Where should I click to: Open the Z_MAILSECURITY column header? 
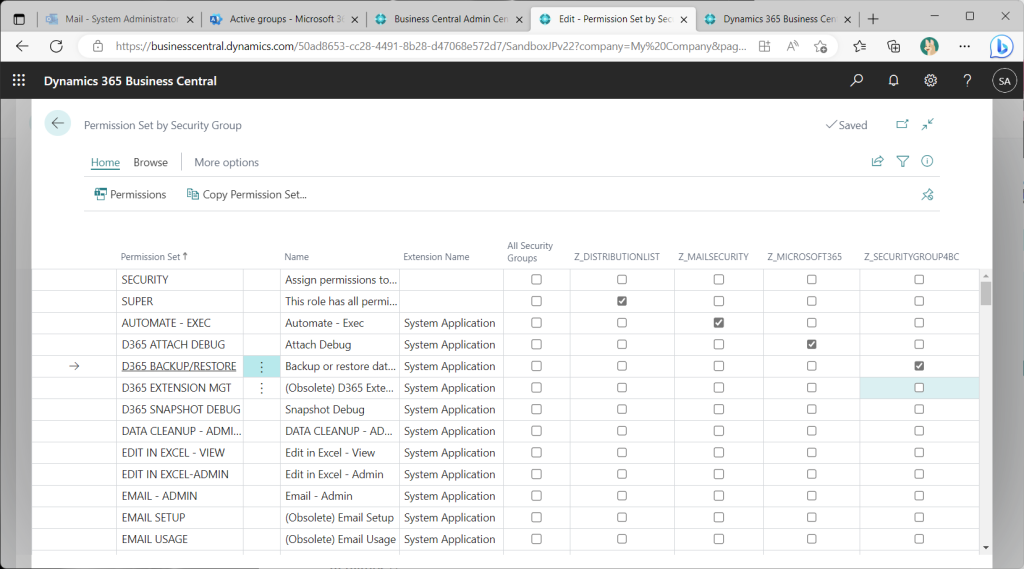click(x=713, y=257)
